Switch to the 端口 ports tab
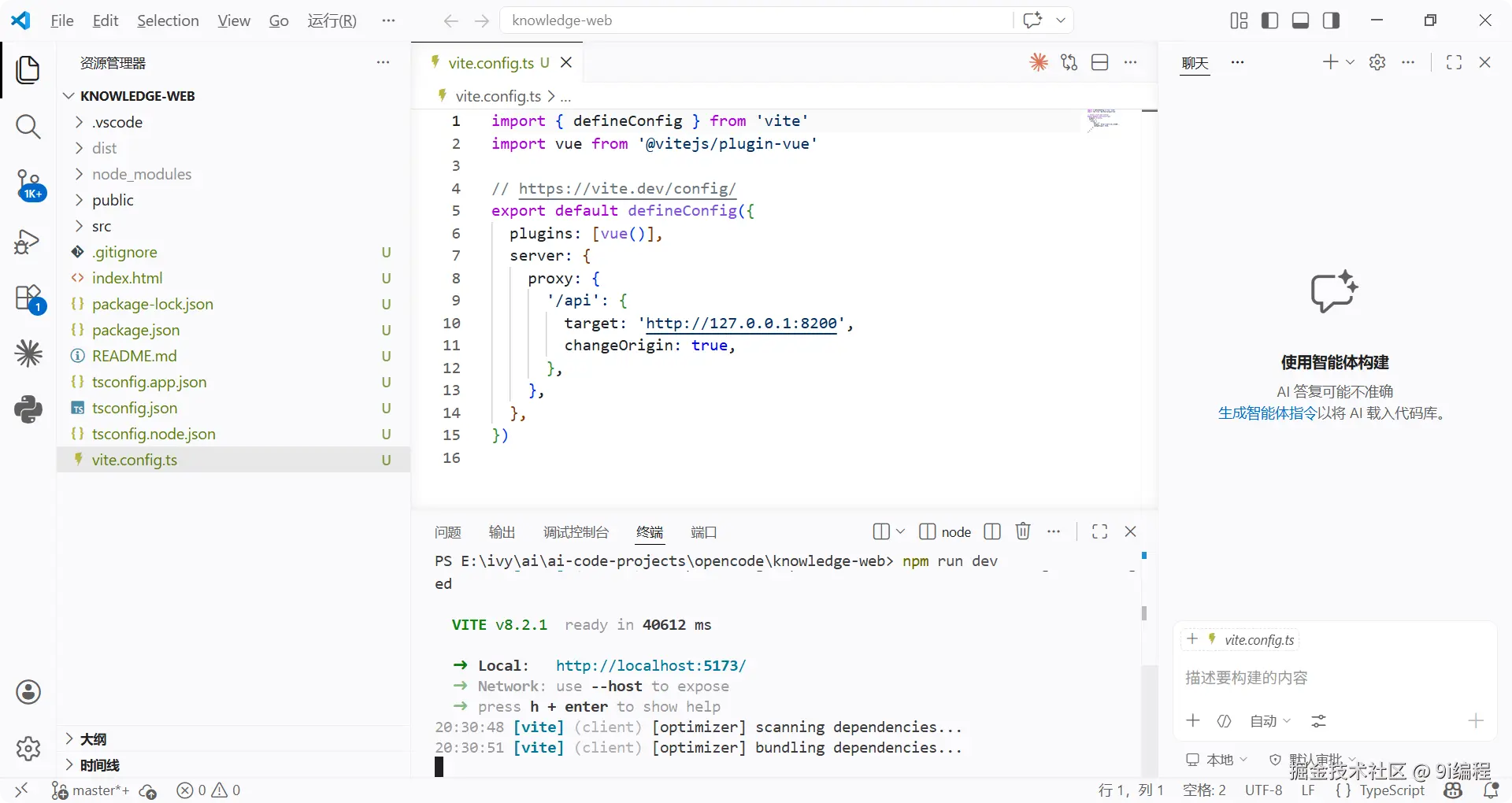Screen dimensions: 1512x803 coord(703,532)
